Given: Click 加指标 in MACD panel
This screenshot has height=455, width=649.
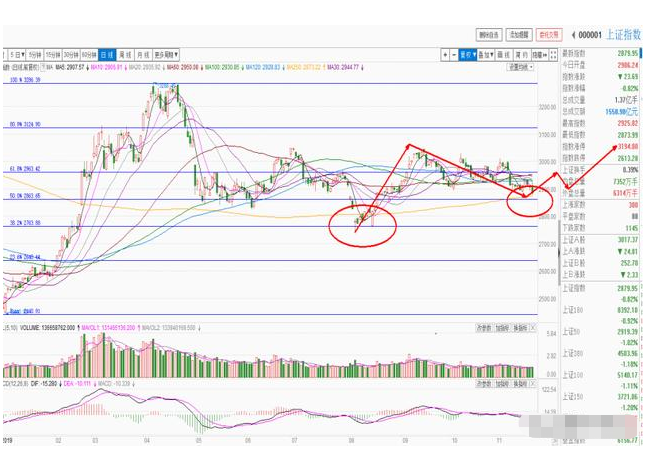Looking at the screenshot, I should point(502,384).
